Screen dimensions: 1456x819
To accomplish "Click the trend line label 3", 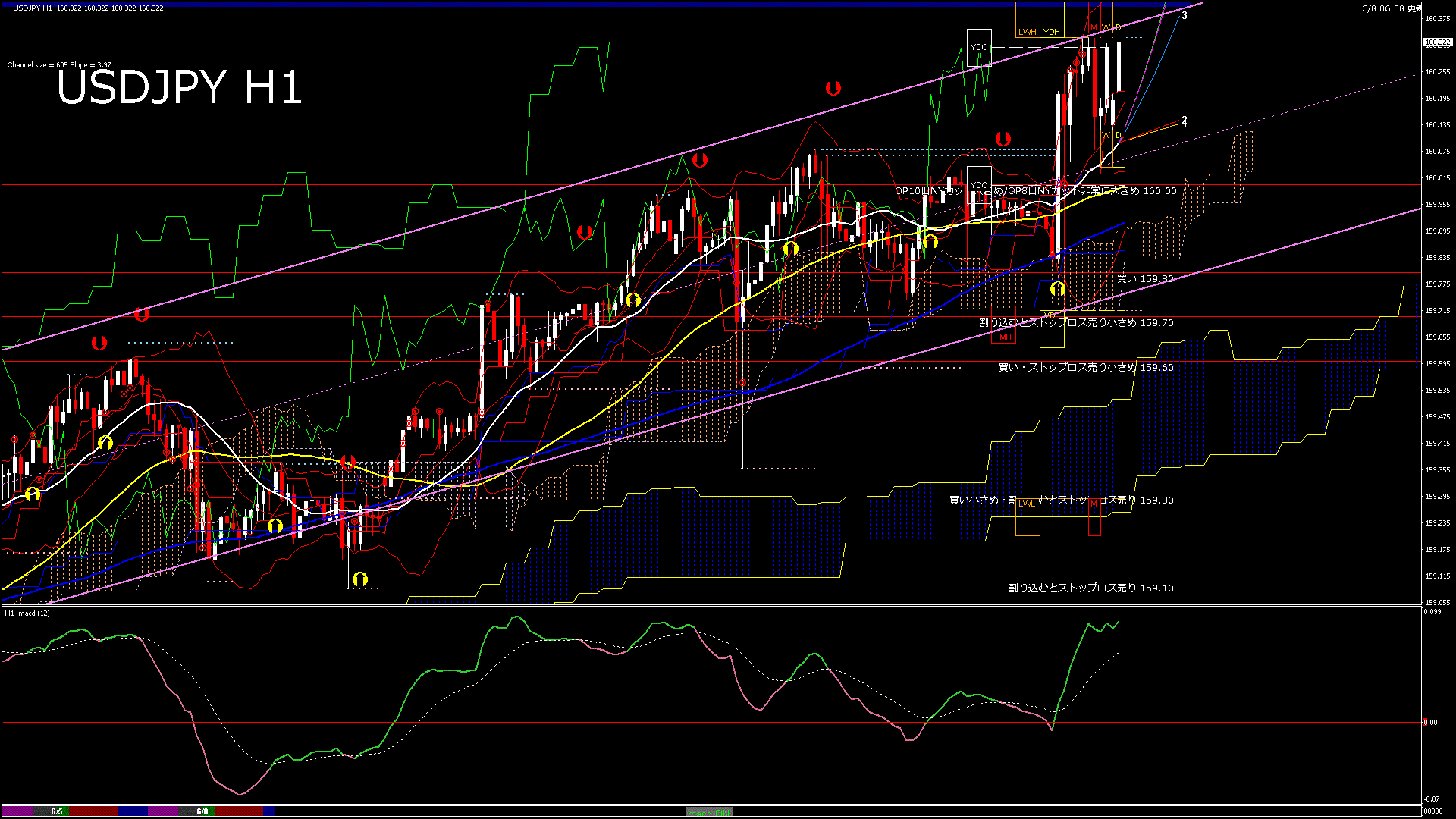I will (x=1185, y=15).
